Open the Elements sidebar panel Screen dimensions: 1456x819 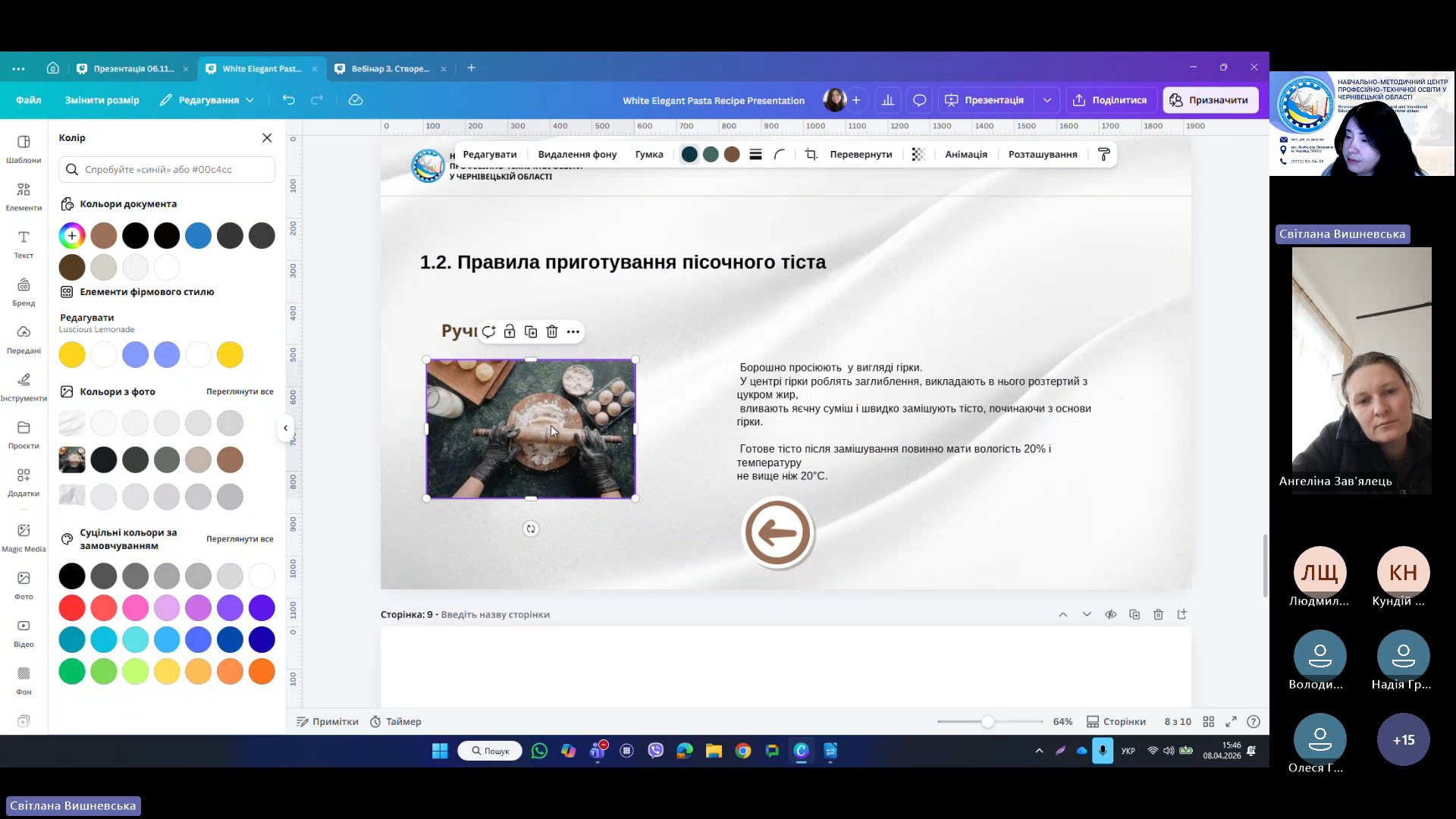24,195
